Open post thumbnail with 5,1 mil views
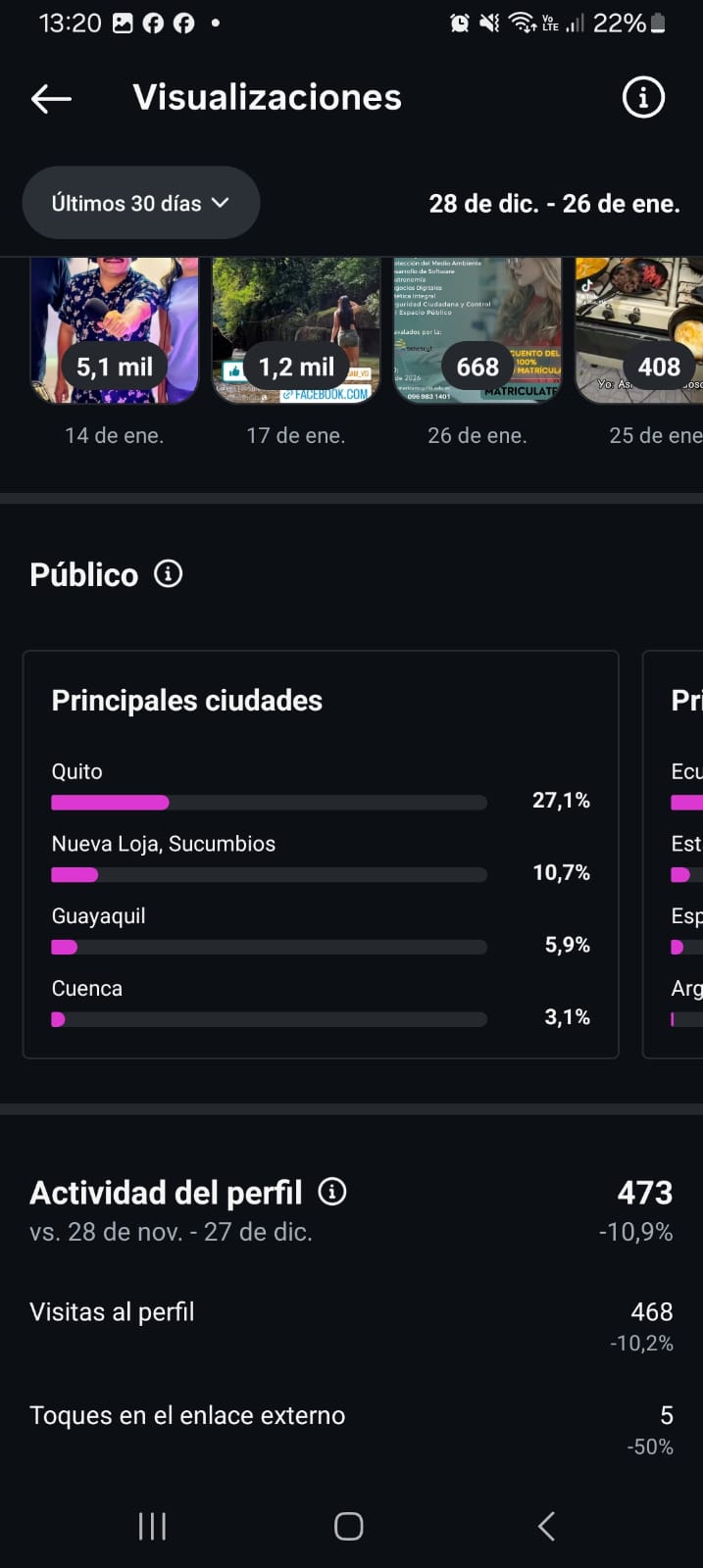The width and height of the screenshot is (703, 1568). tap(115, 330)
